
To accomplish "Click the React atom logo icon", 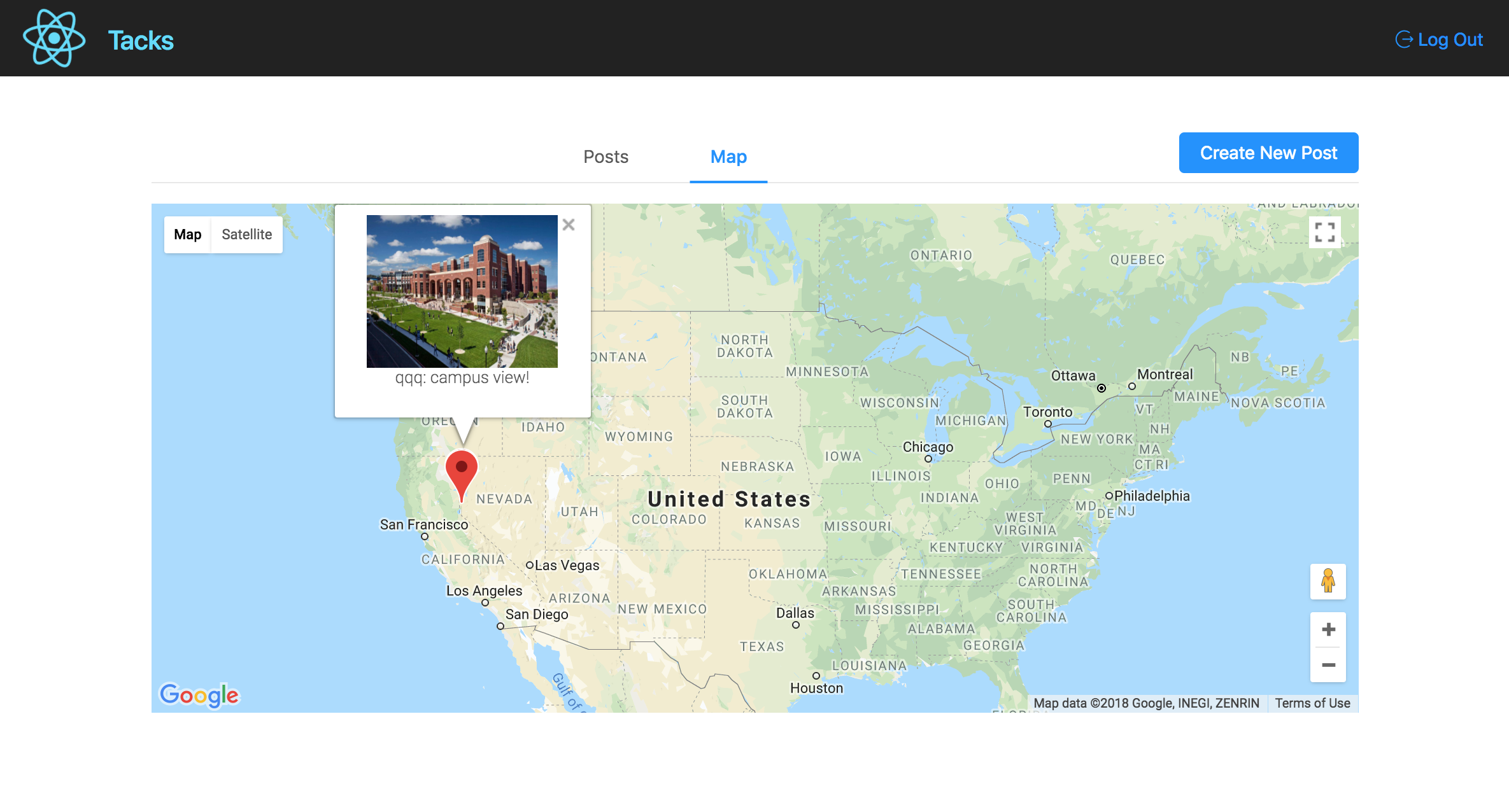I will 54,38.
